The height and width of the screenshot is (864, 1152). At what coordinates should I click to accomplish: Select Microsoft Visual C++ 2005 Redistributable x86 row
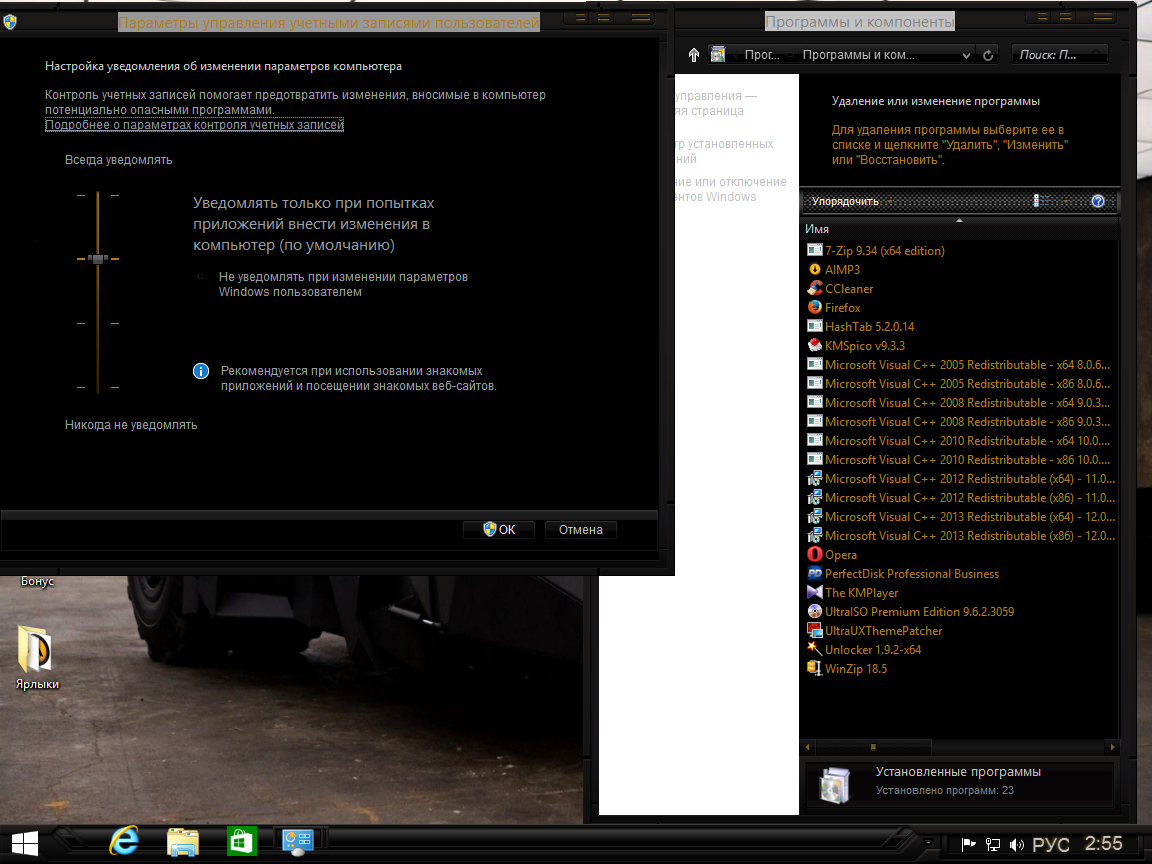coord(959,384)
